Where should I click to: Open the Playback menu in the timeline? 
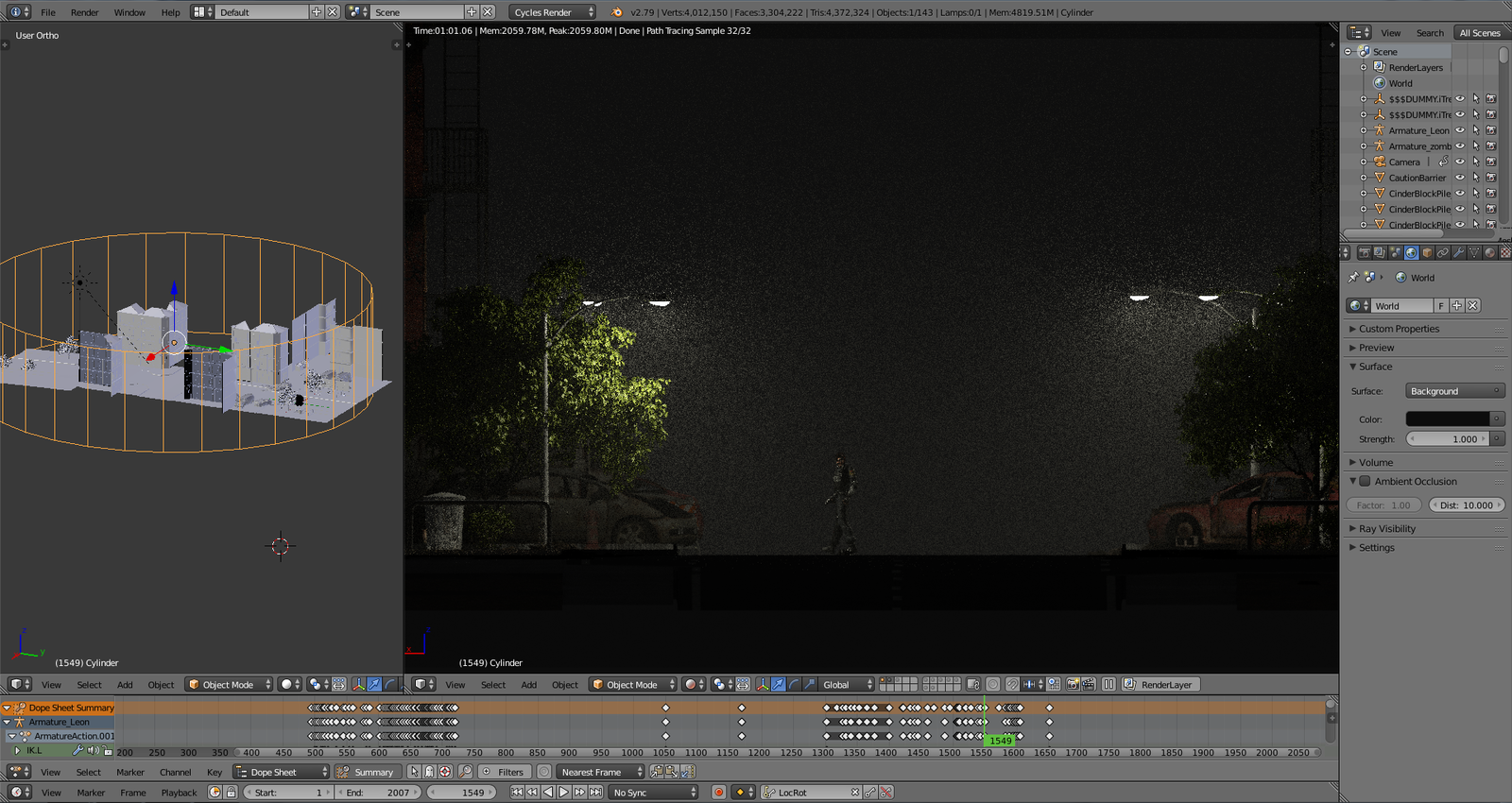tap(179, 793)
